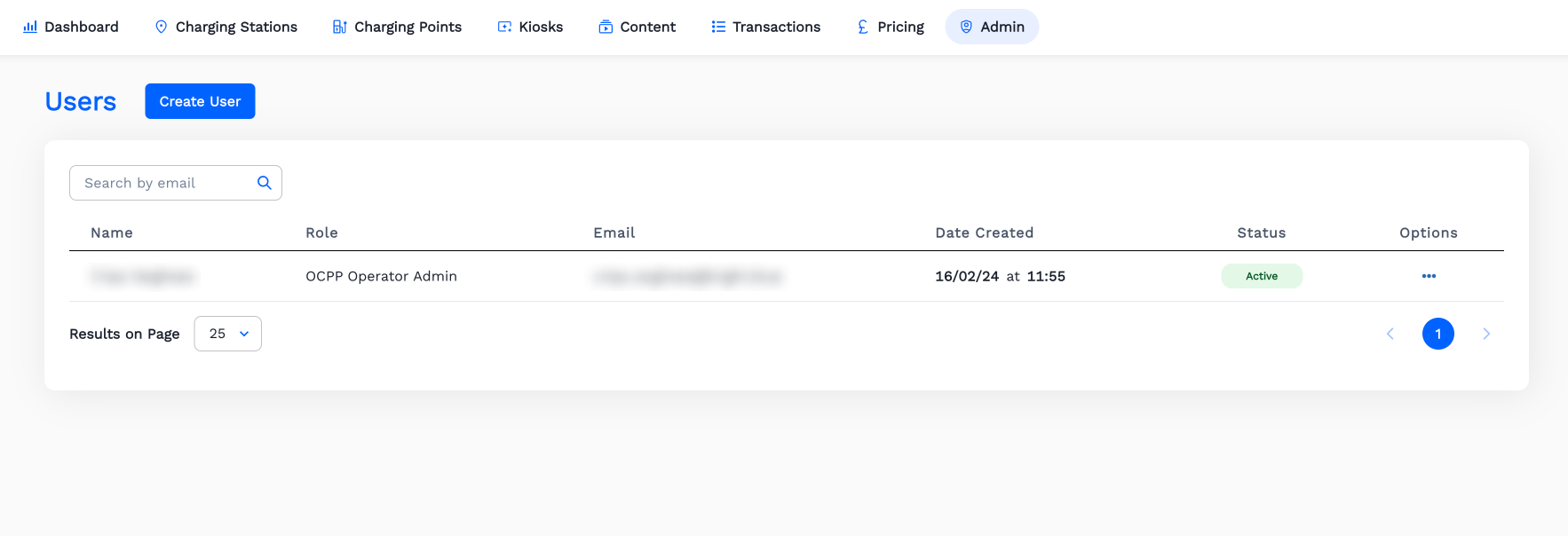Click the Pricing pound sign icon
This screenshot has width=1568, height=536.
(x=863, y=27)
